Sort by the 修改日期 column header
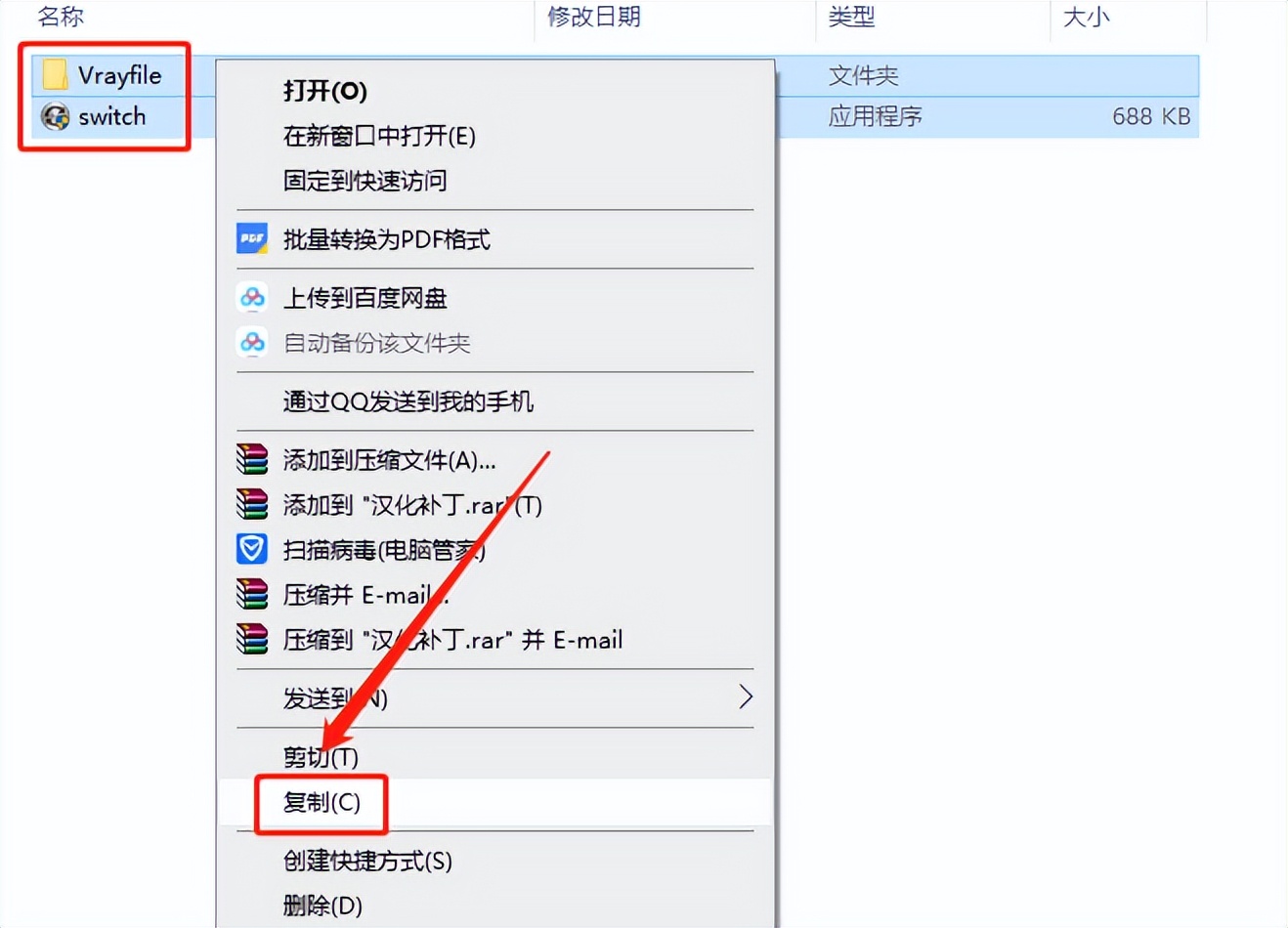The width and height of the screenshot is (1288, 928). 594,17
